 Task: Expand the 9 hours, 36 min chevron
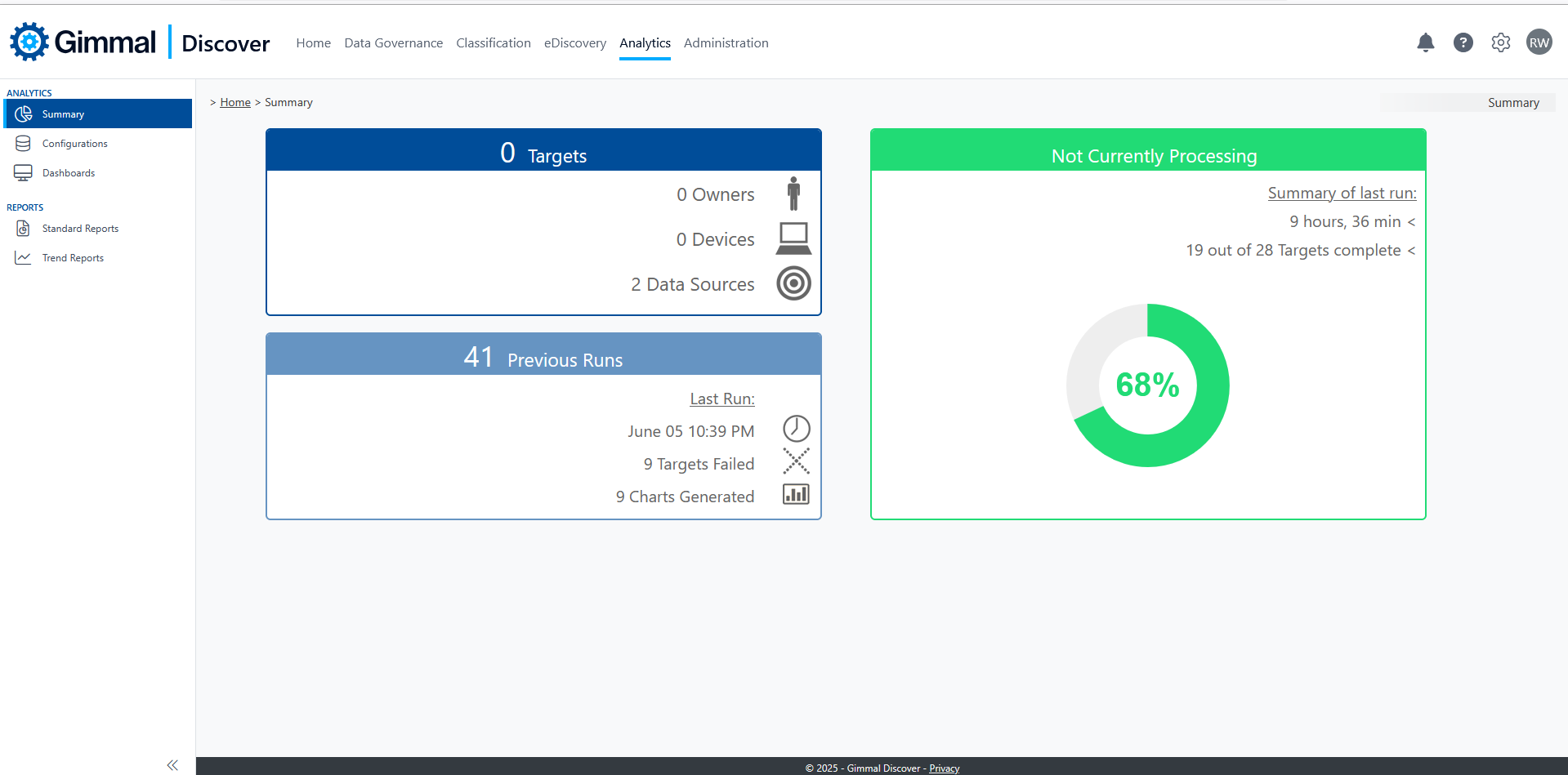[1411, 222]
